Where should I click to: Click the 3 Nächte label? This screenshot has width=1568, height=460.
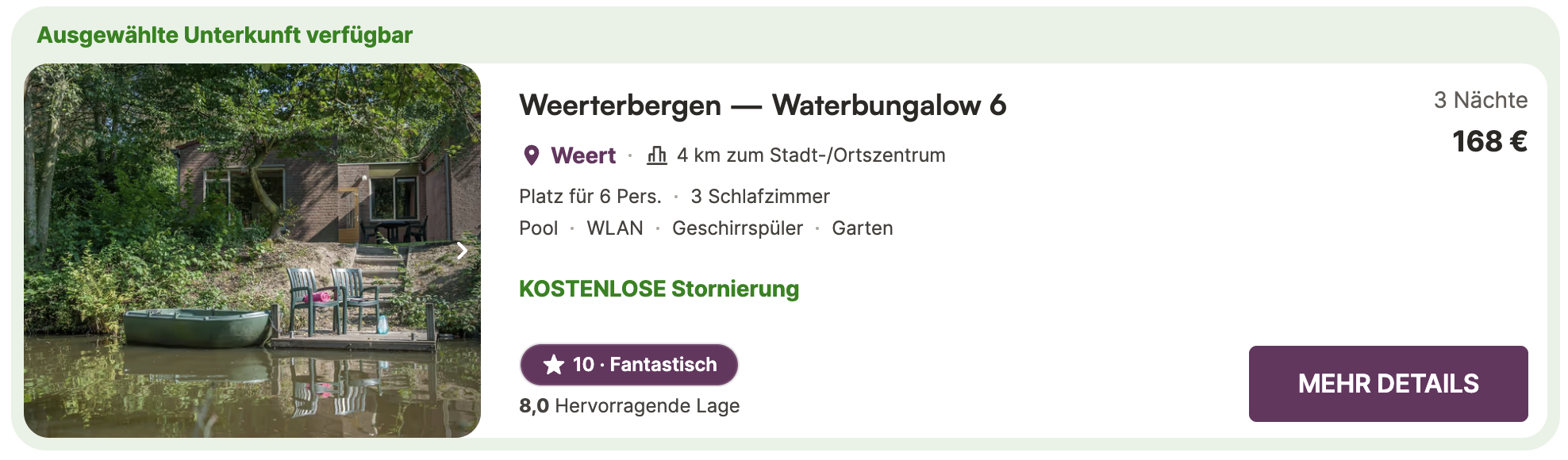[x=1480, y=100]
